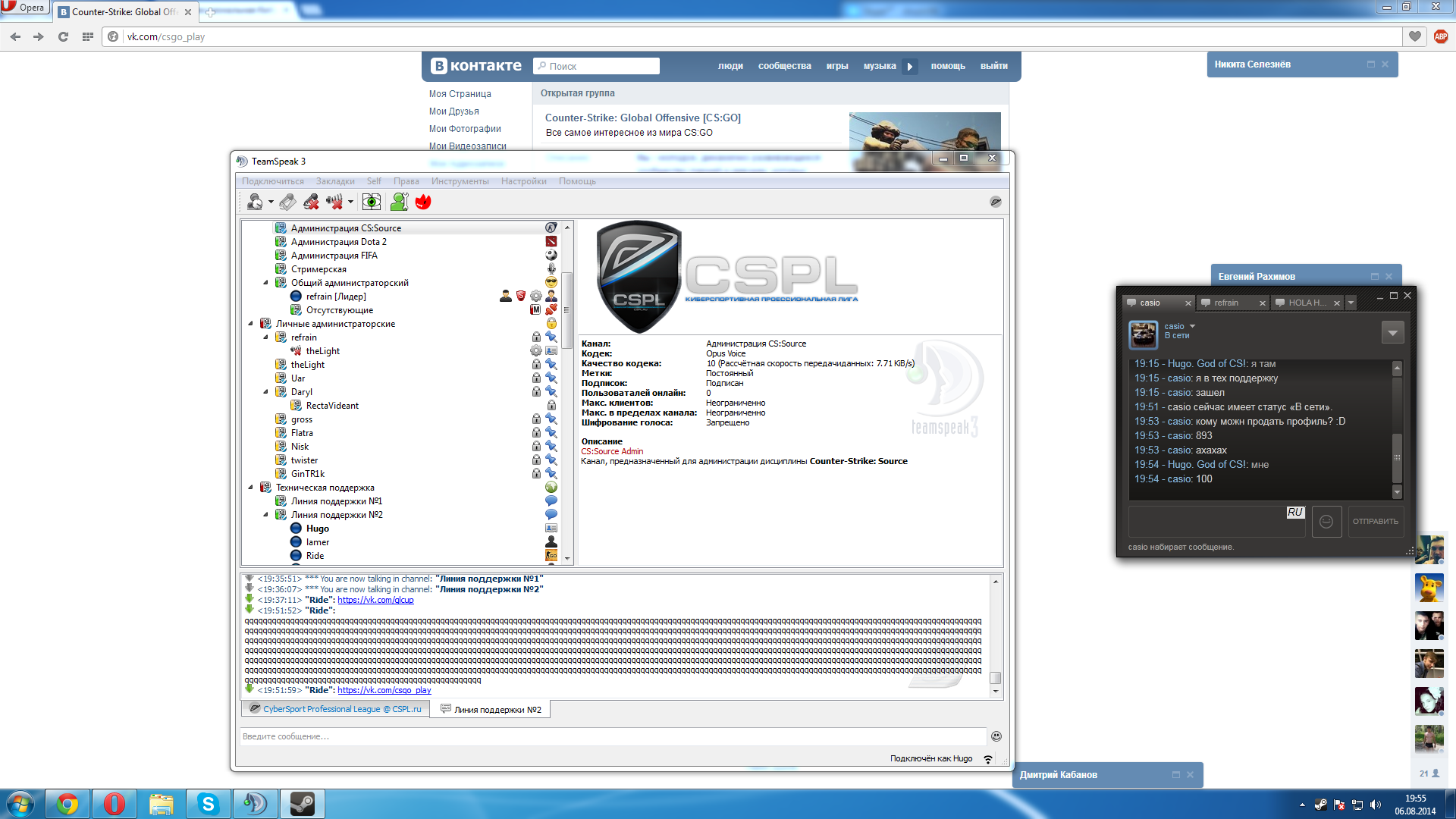Click speech bubble icon on Линия поддержки №1
Viewport: 1456px width, 819px height.
click(x=551, y=501)
